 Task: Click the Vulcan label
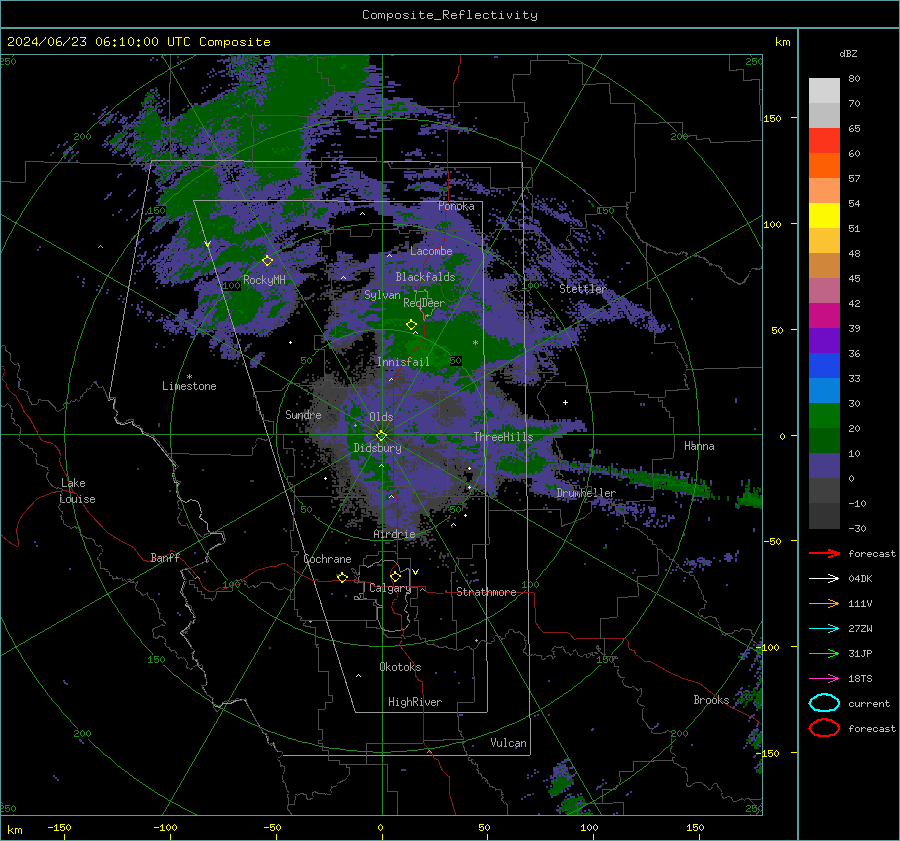click(x=508, y=743)
